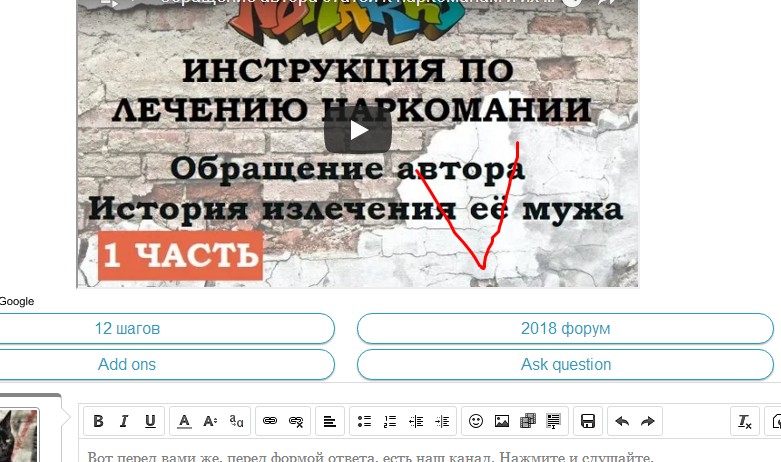Insert a numbered list

click(390, 421)
